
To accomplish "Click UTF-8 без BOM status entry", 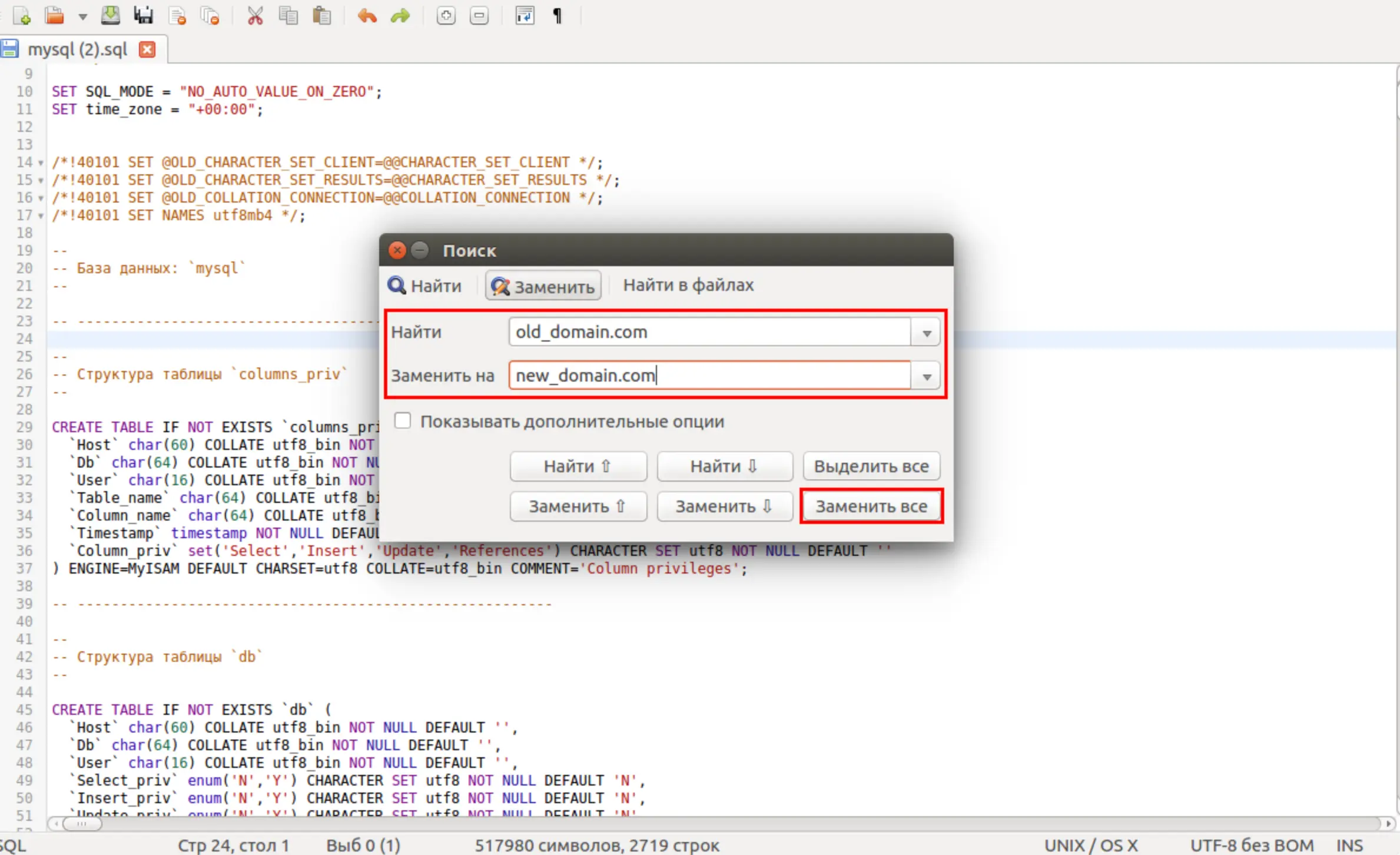I will pyautogui.click(x=1252, y=846).
